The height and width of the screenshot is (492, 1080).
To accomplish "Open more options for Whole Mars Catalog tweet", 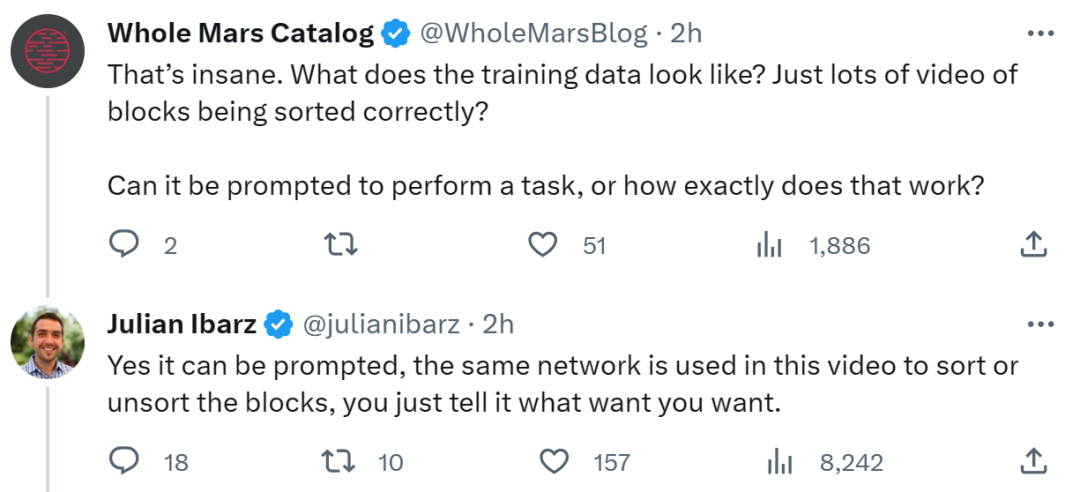I will 1041,33.
